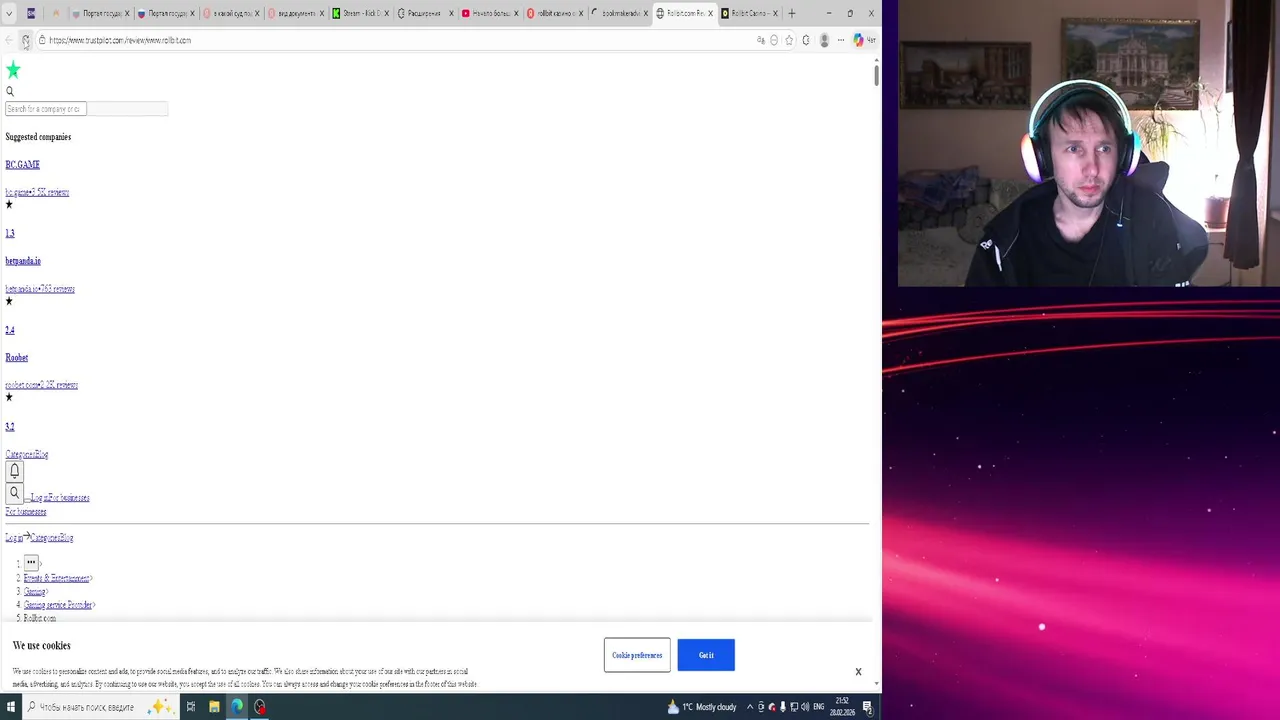This screenshot has height=720, width=1280.
Task: Open the Events & Entertainment breadcrumb
Action: 56,578
